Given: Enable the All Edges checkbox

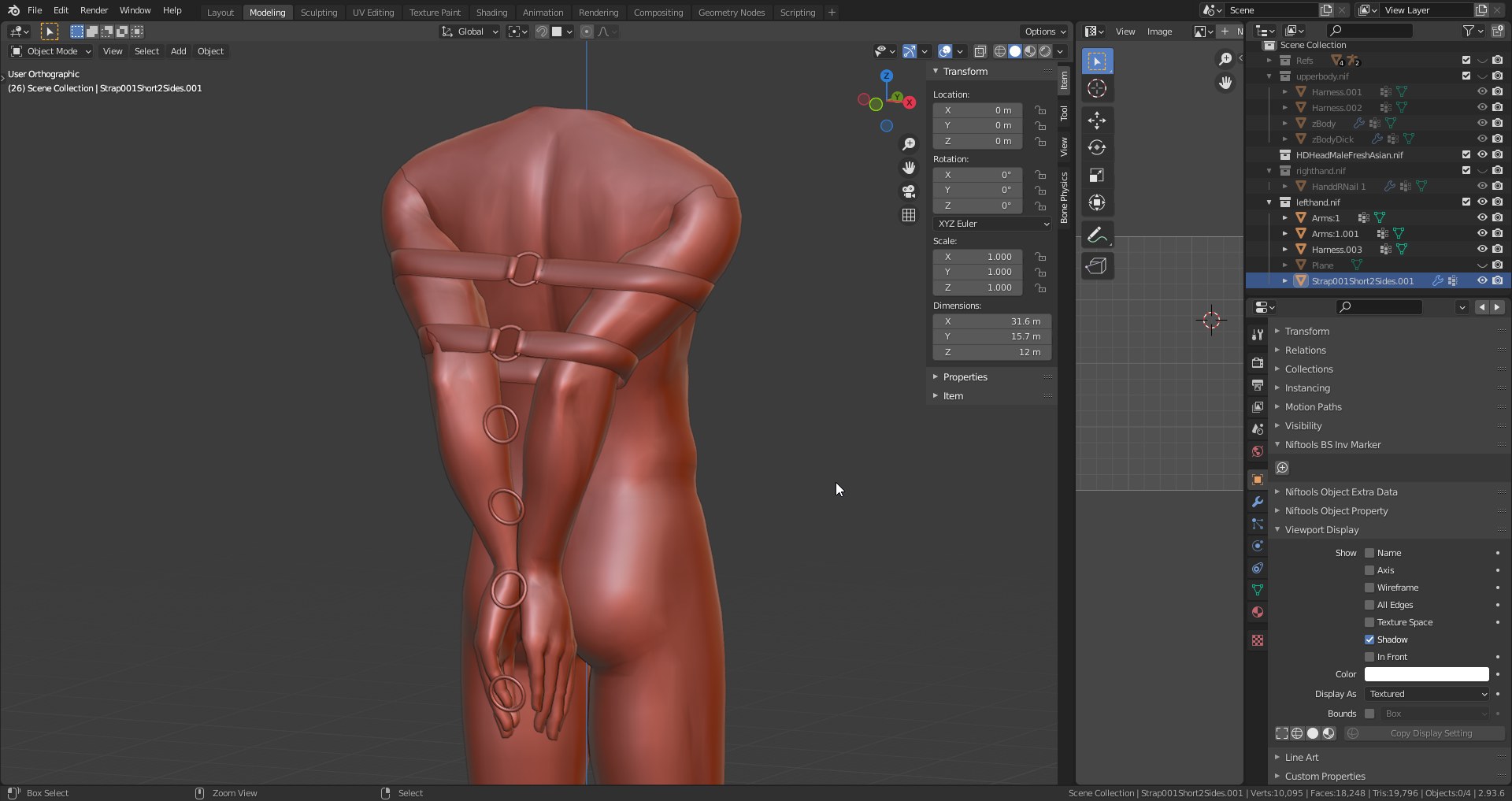Looking at the screenshot, I should coord(1369,605).
